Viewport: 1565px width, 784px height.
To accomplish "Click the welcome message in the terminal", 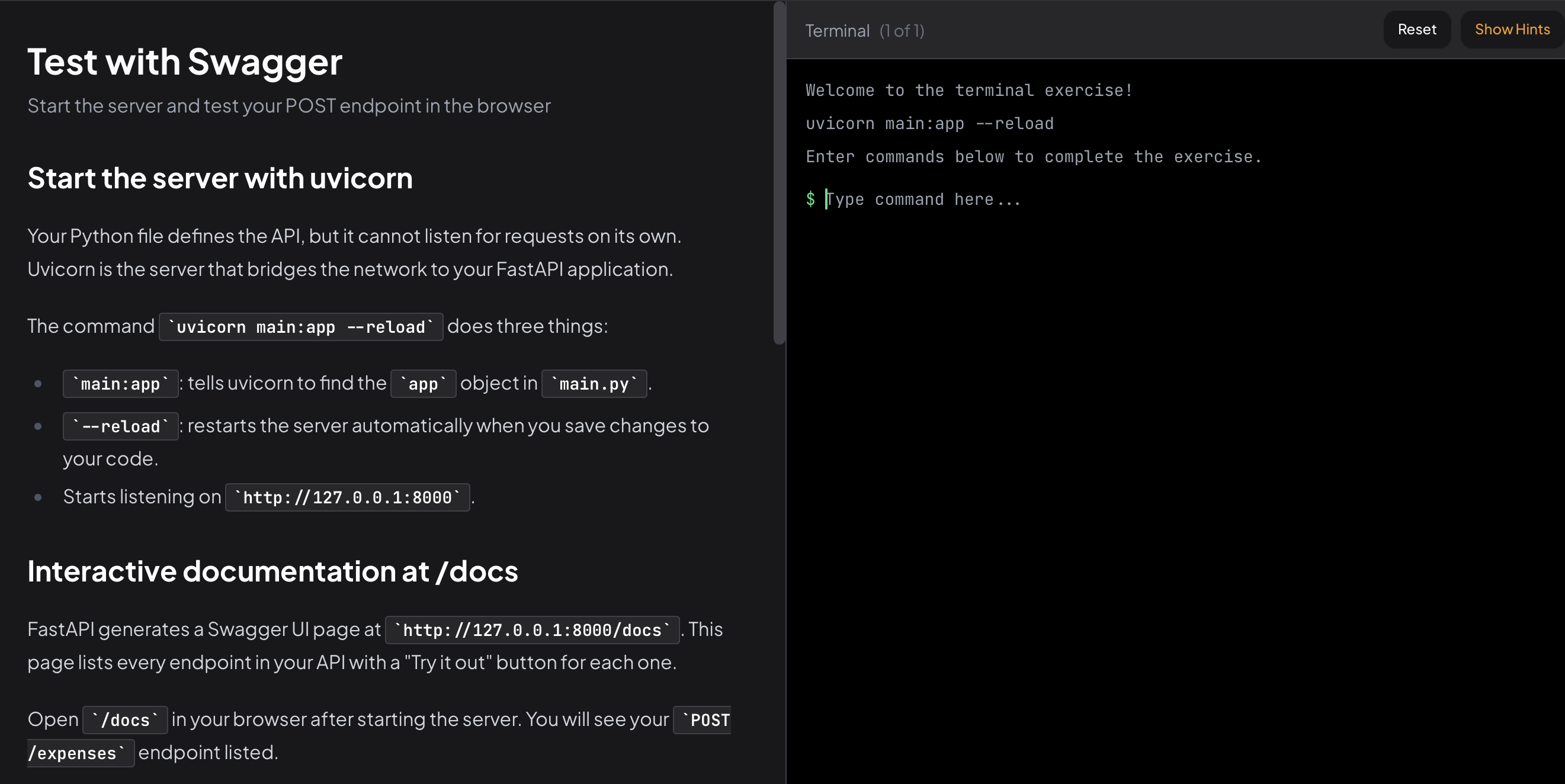I will (x=968, y=90).
